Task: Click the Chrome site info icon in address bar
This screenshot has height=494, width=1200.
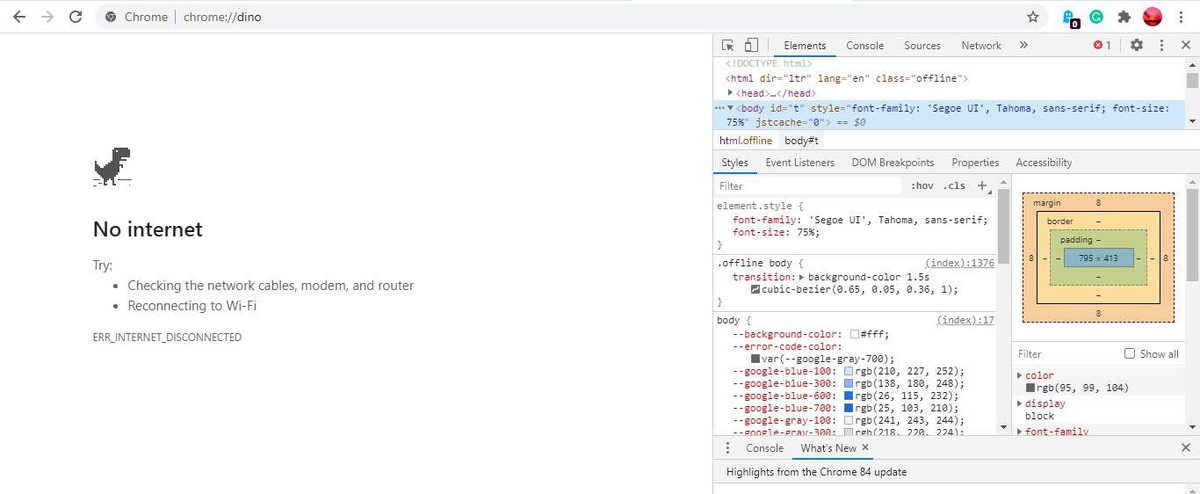Action: pyautogui.click(x=110, y=17)
